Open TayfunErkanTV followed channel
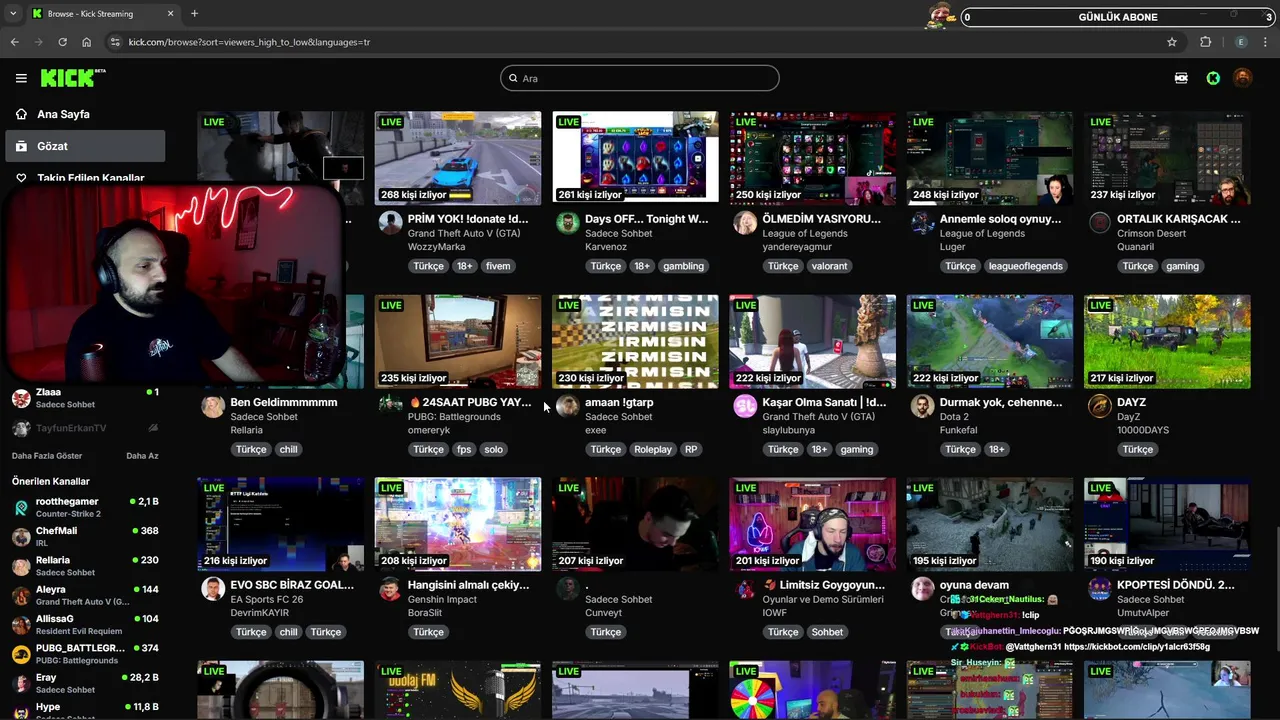 click(85, 428)
